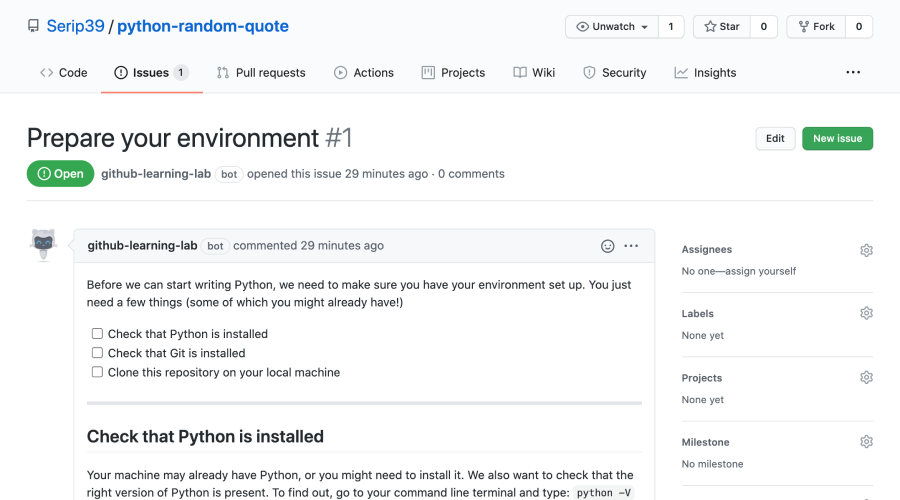This screenshot has height=500, width=900.
Task: Toggle 'Clone this repository' checkbox
Action: click(97, 372)
